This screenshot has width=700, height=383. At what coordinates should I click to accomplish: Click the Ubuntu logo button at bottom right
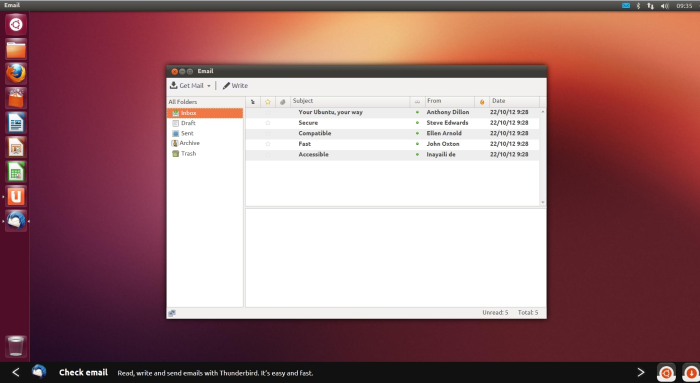[x=666, y=373]
